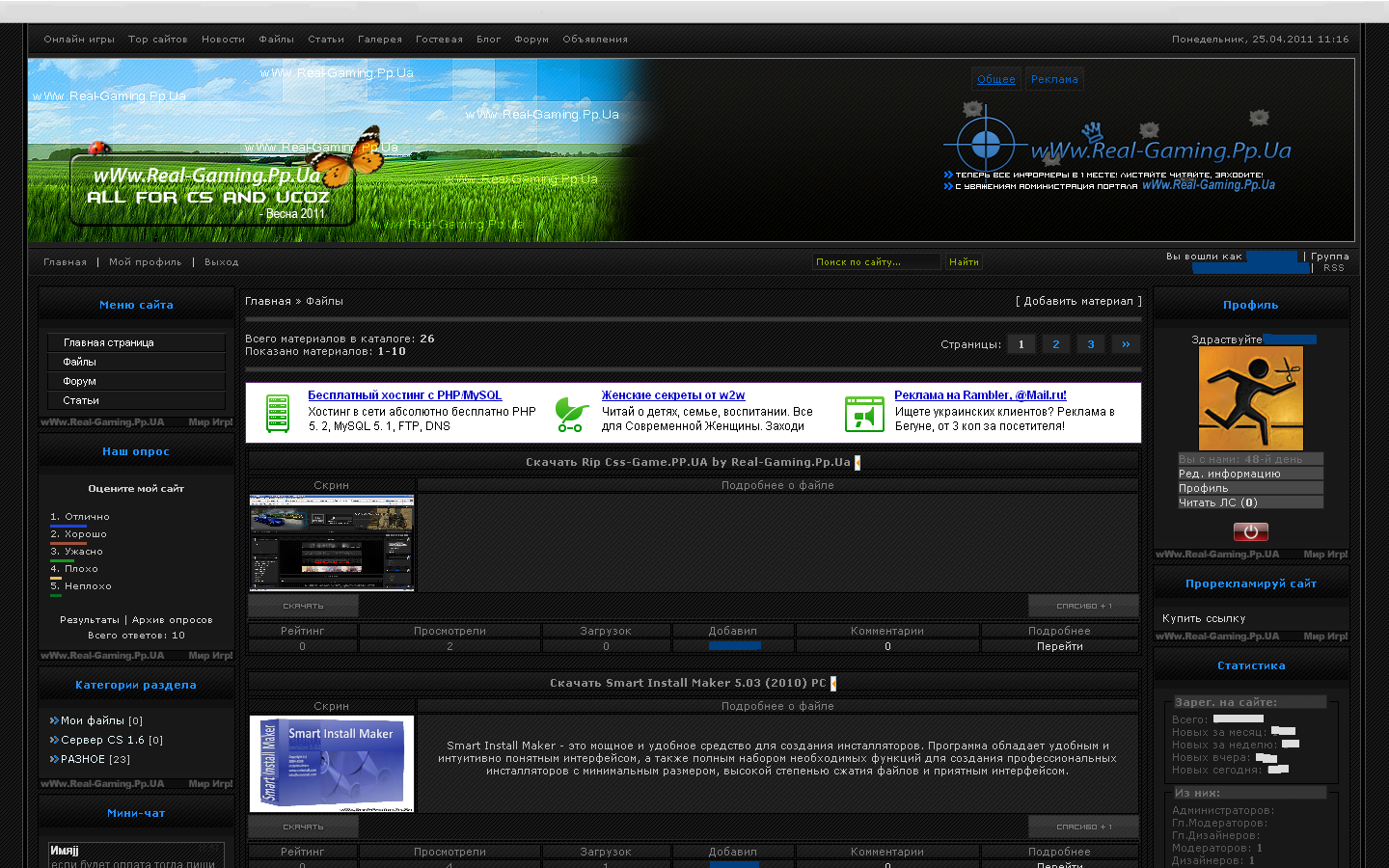
Task: Click the RSS link
Action: tap(1334, 268)
